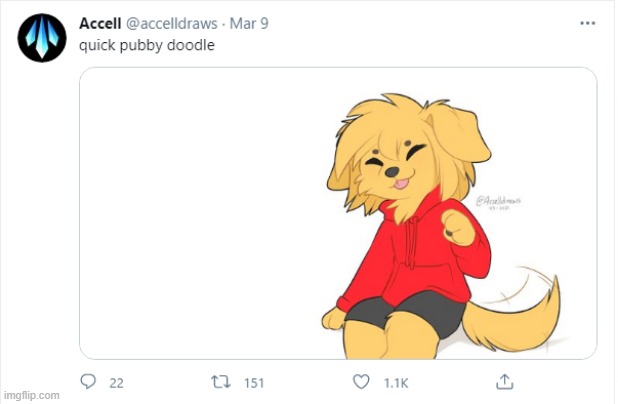This screenshot has height=404, width=618.
Task: Click the Accell display name
Action: pyautogui.click(x=100, y=23)
